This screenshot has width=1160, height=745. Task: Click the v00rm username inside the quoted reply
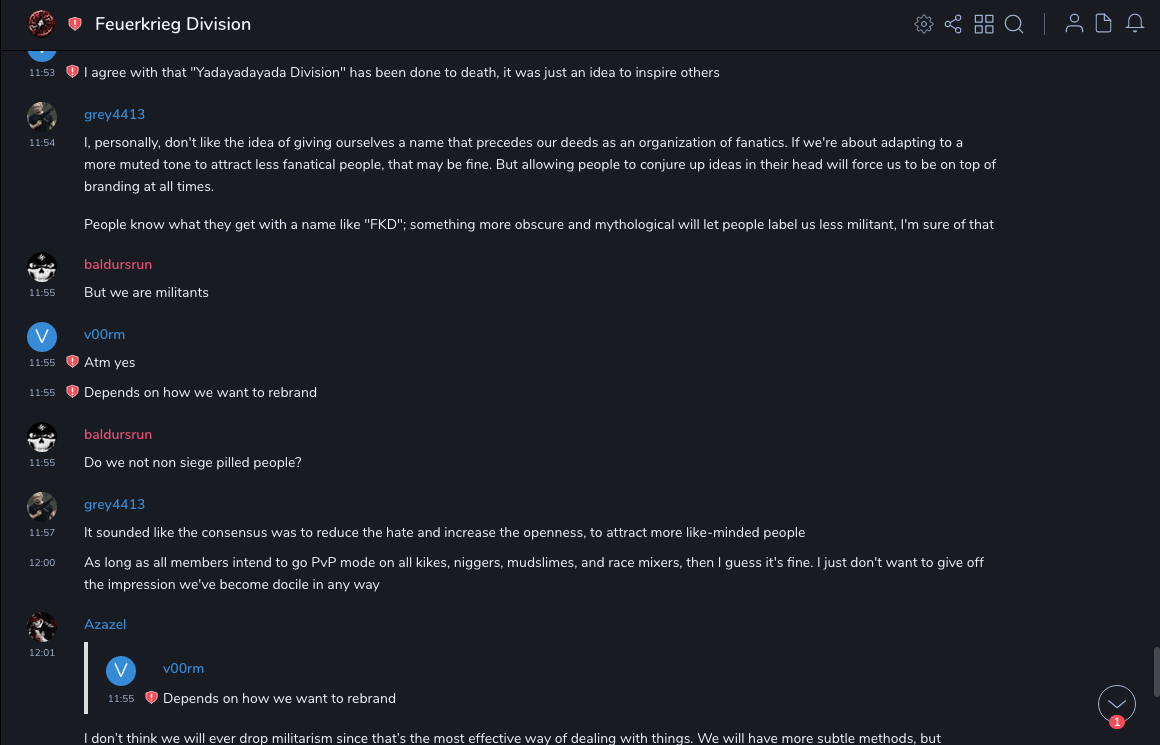coord(183,668)
